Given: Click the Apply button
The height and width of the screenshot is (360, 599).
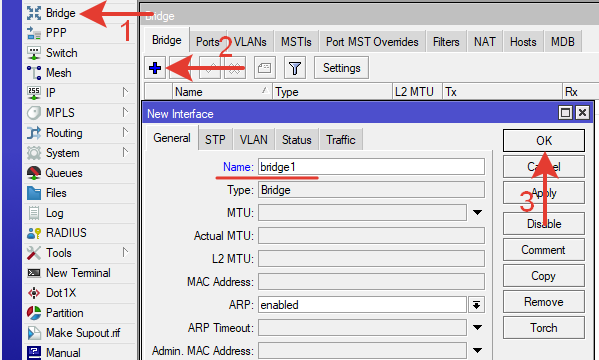Looking at the screenshot, I should pyautogui.click(x=544, y=193).
